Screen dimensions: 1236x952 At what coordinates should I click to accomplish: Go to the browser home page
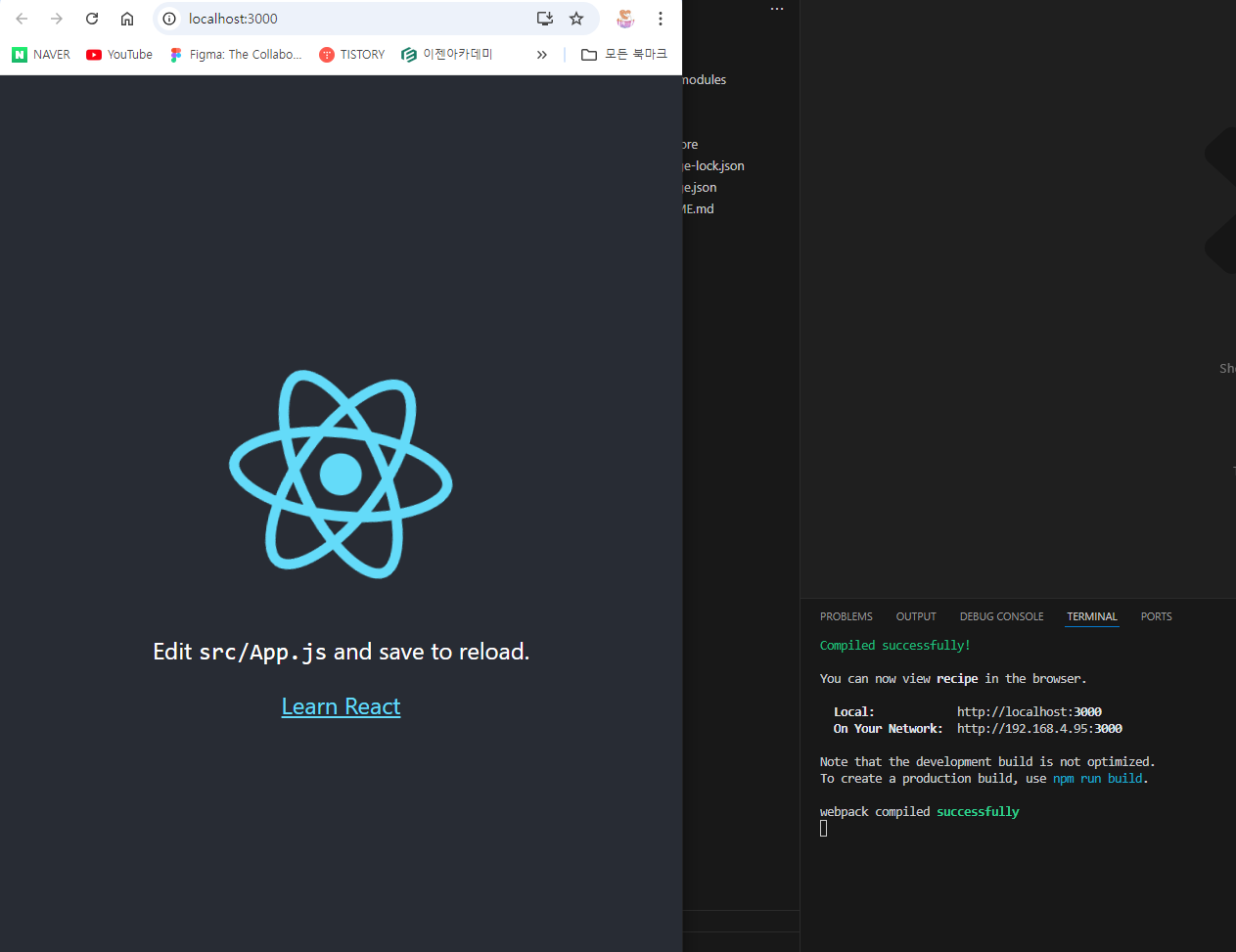tap(127, 19)
